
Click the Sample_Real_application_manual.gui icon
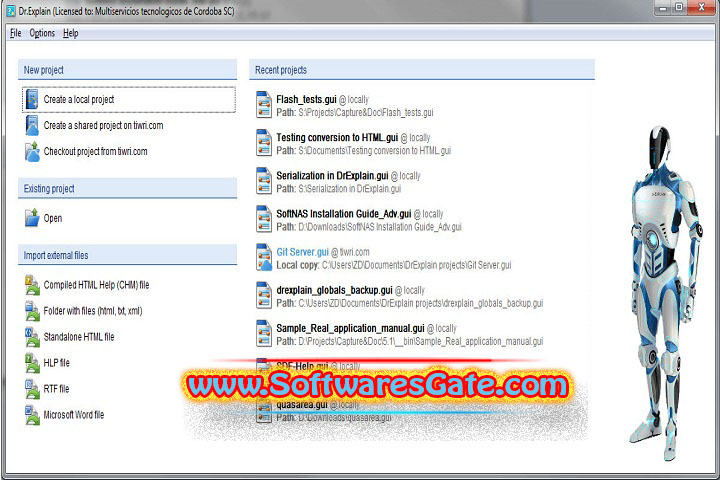[264, 333]
